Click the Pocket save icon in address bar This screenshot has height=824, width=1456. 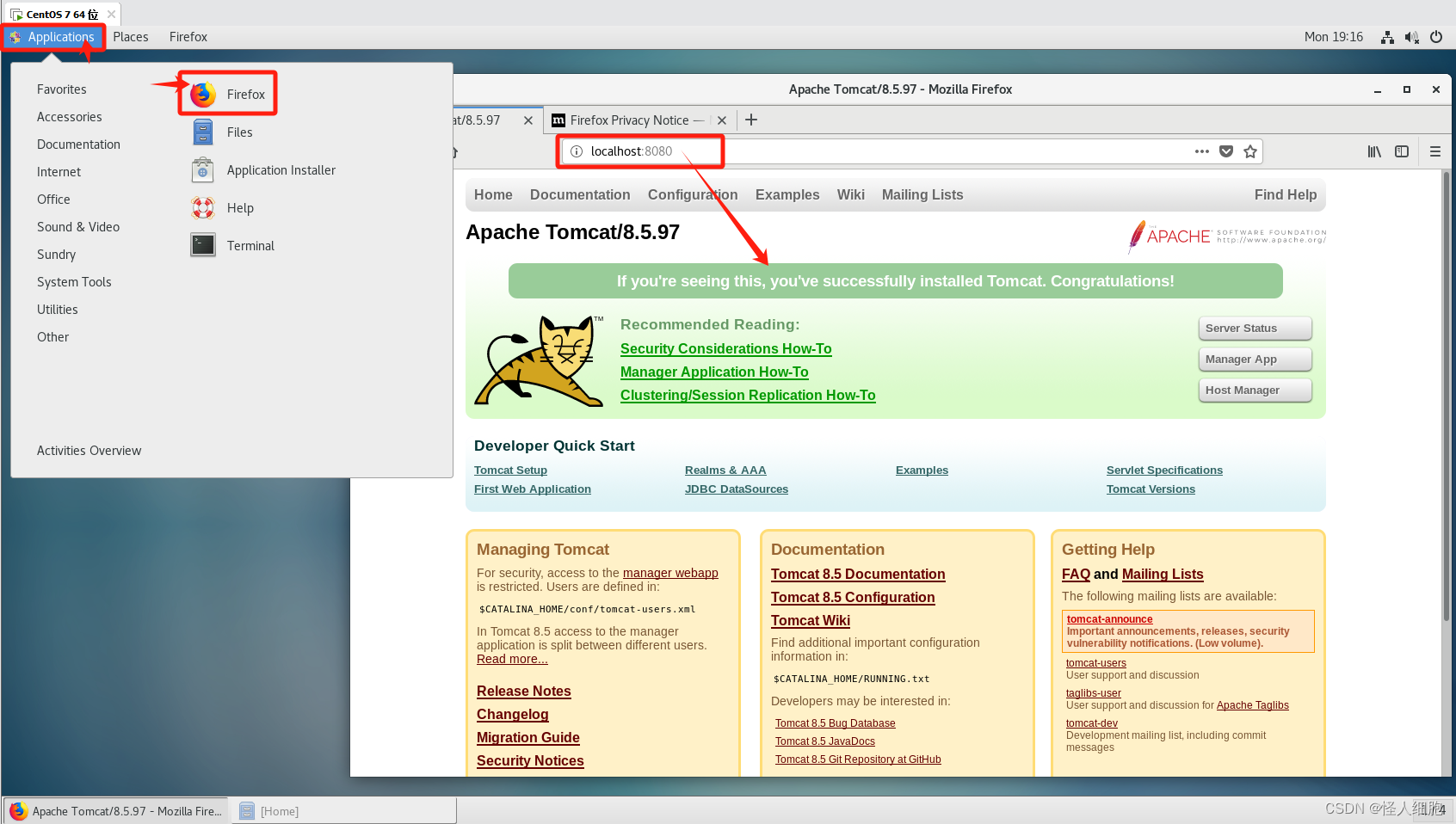click(1226, 151)
